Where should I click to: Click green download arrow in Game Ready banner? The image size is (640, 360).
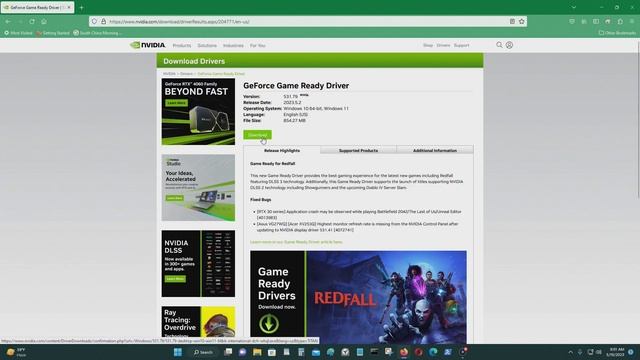(269, 324)
